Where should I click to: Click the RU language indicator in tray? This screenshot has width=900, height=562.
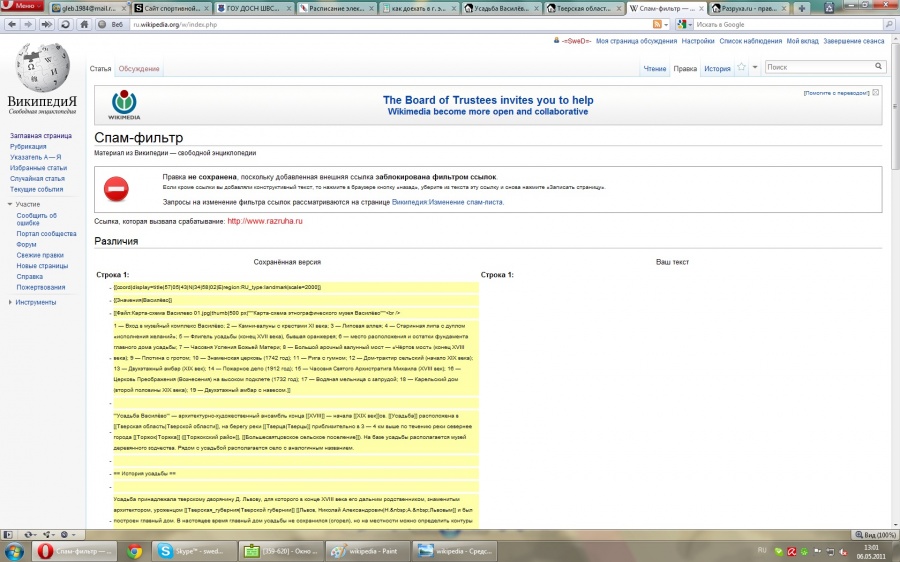(x=762, y=550)
